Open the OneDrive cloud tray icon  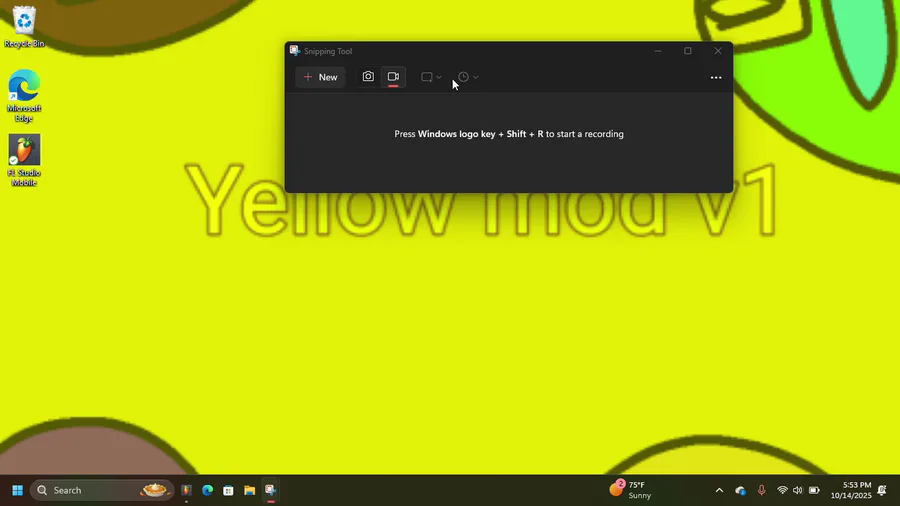coord(740,491)
